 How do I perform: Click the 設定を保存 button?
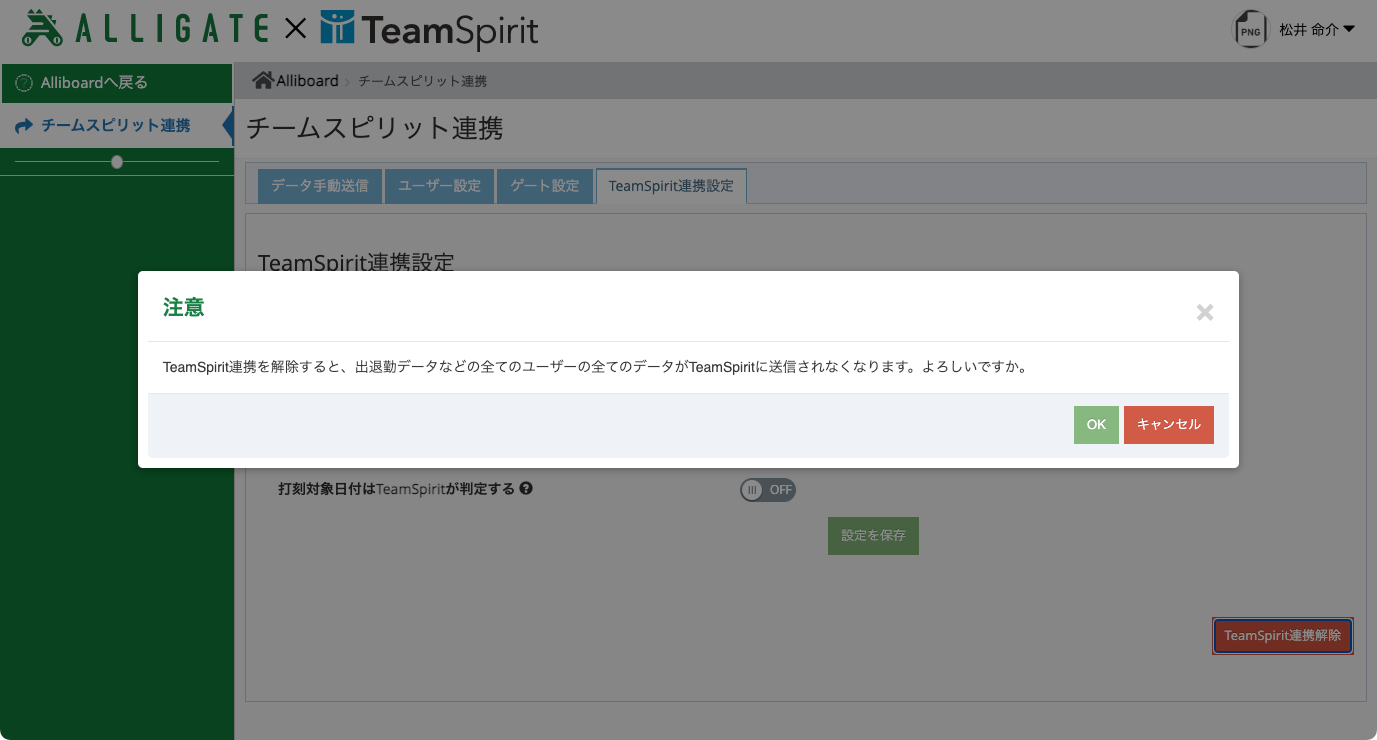873,536
